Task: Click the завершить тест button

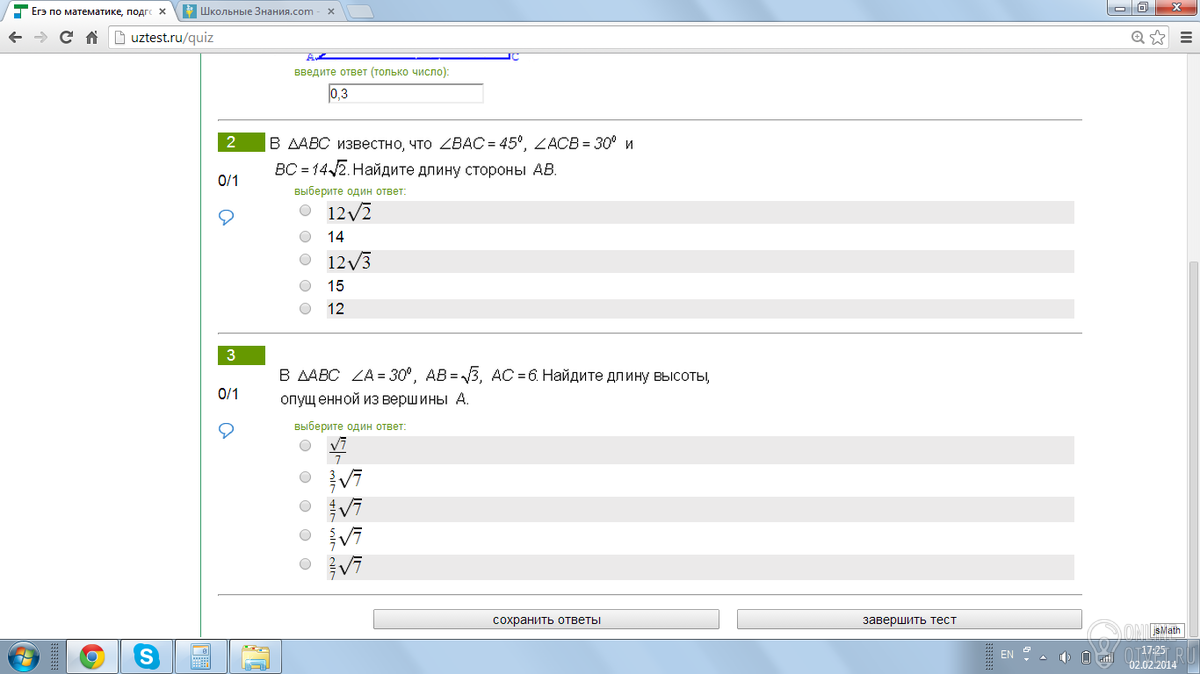Action: [x=909, y=619]
